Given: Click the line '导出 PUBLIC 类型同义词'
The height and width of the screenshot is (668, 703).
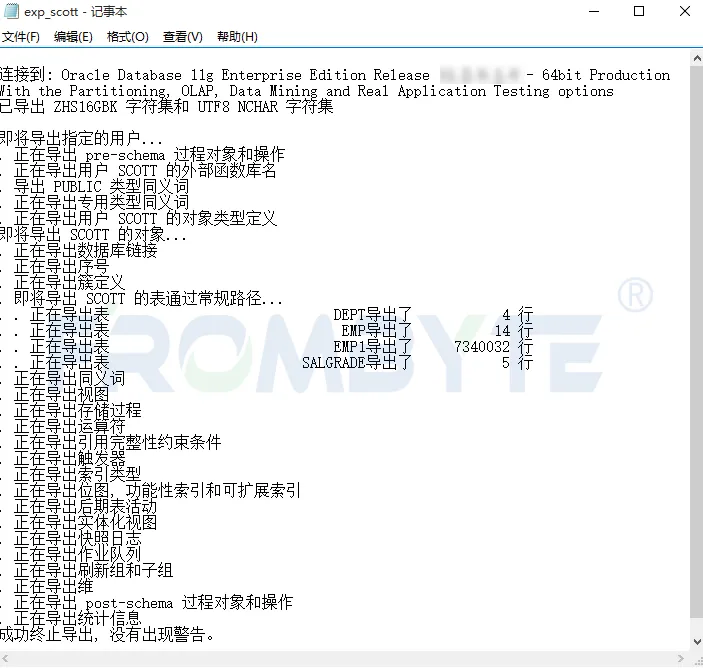Looking at the screenshot, I should pos(101,187).
